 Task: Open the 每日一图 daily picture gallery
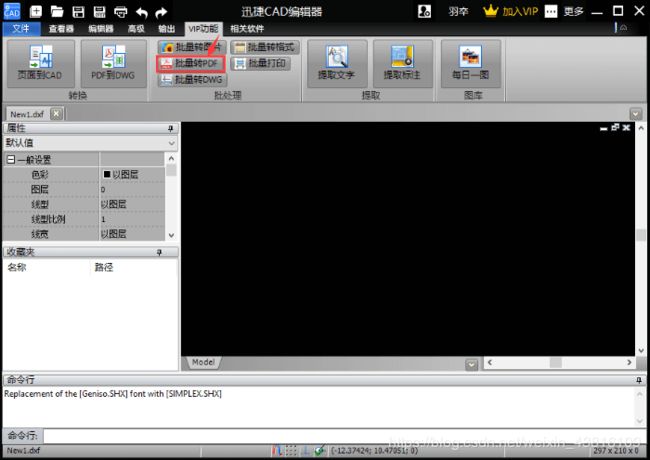click(471, 63)
